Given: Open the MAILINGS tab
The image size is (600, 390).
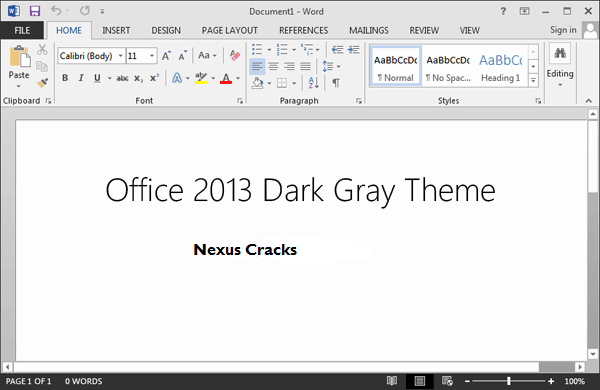Looking at the screenshot, I should point(368,30).
